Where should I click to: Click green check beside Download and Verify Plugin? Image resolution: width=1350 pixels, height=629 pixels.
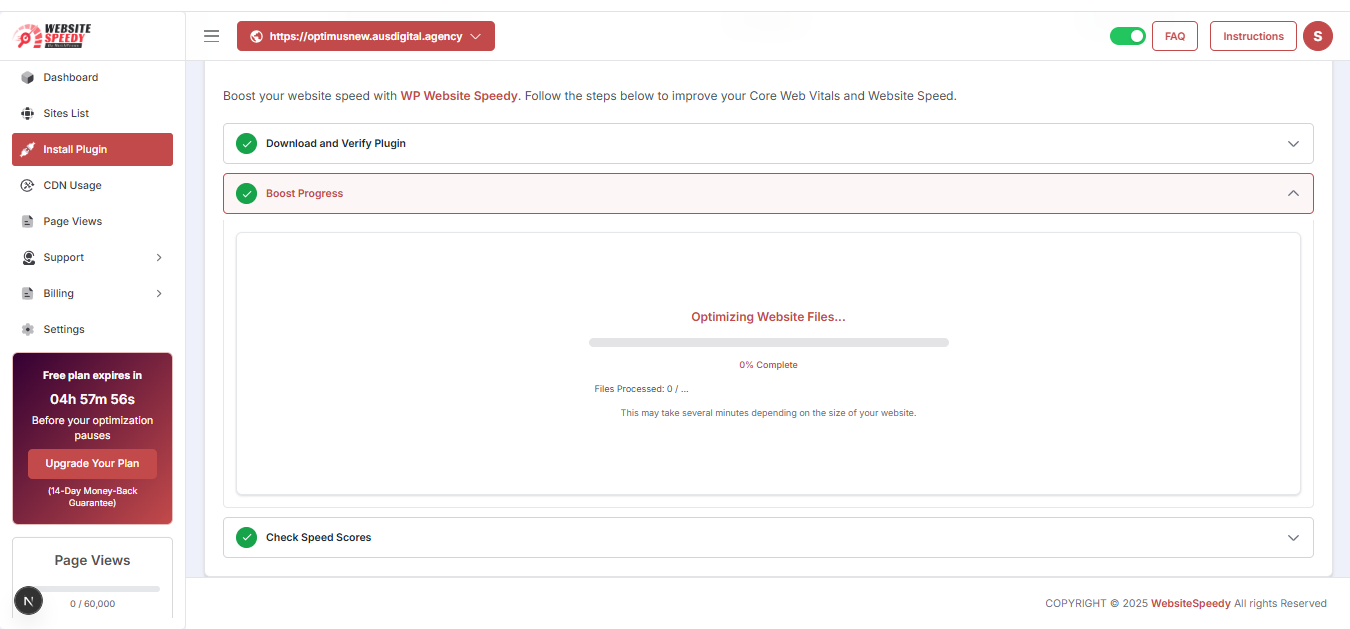click(x=246, y=143)
